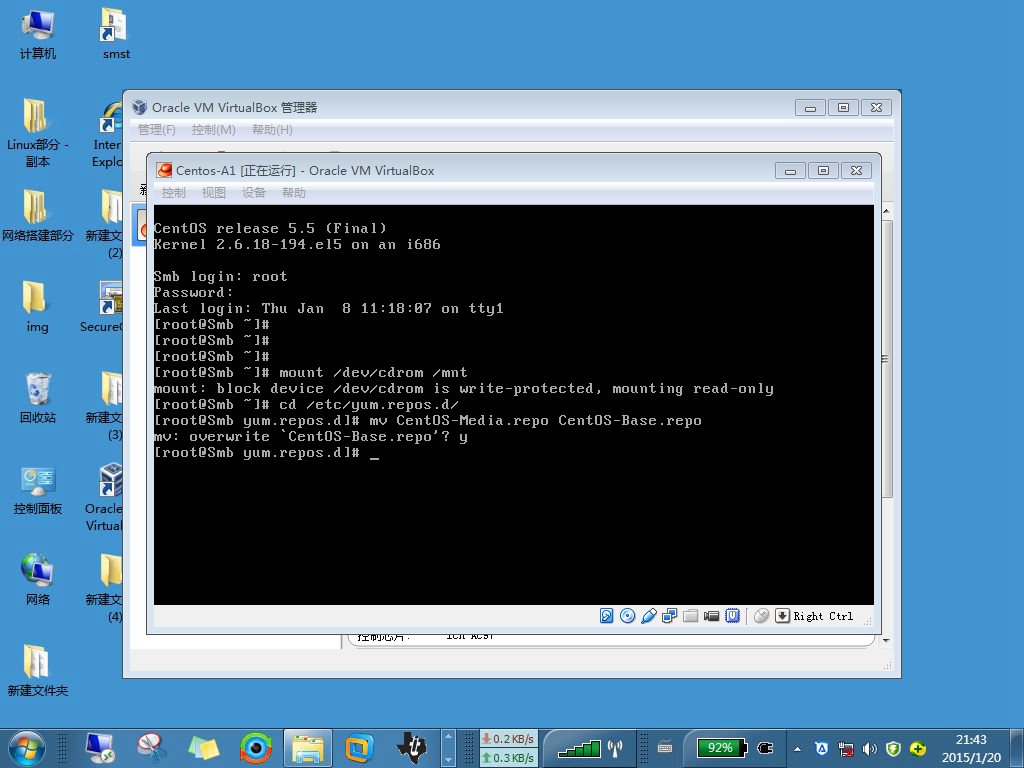Click the green shield security tray icon
Screen dimensions: 1024x768
coord(893,749)
